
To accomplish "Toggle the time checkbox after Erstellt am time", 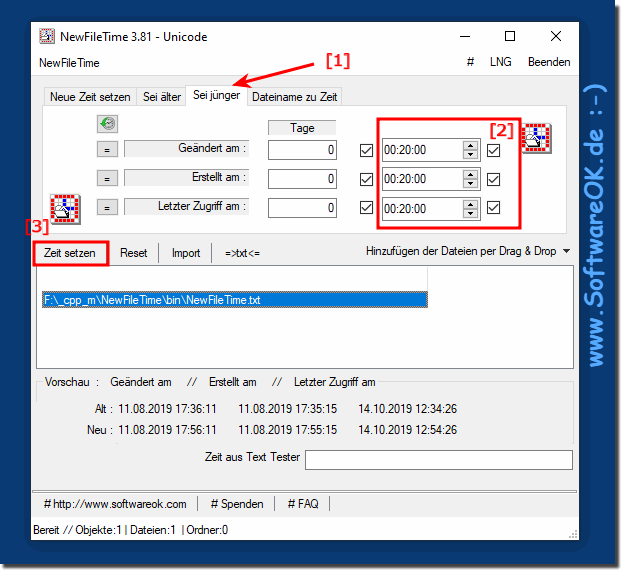I will [x=493, y=179].
